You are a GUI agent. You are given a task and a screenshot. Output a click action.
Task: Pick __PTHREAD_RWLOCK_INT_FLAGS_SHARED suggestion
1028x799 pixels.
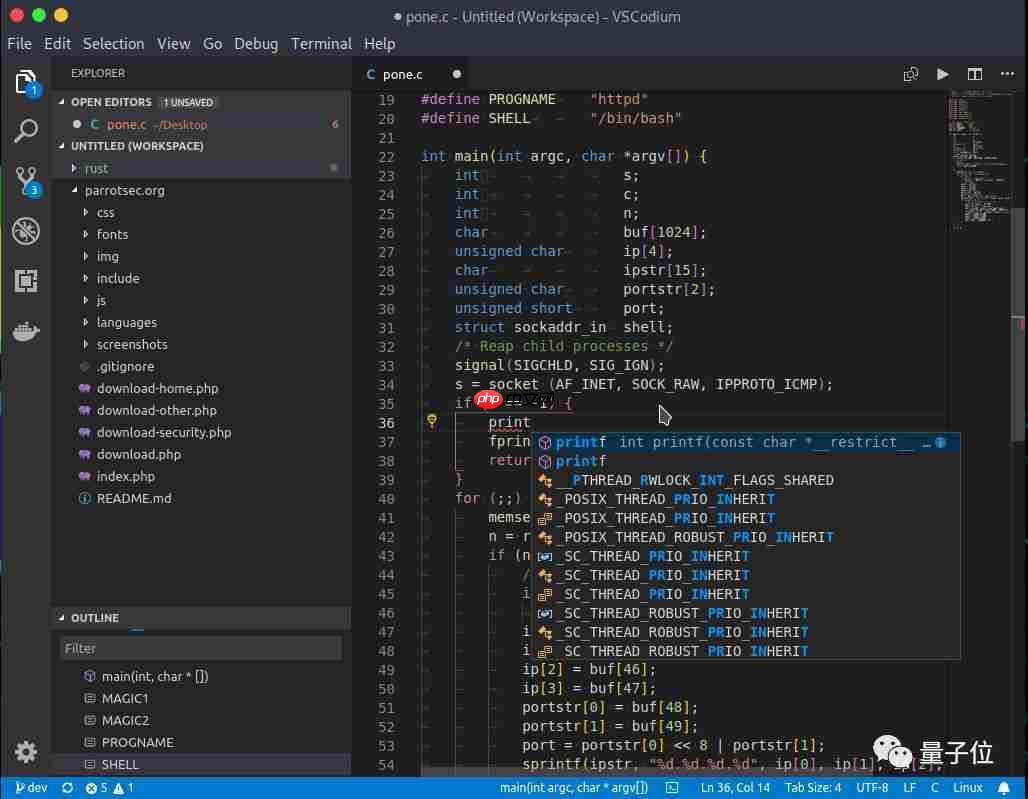point(746,480)
